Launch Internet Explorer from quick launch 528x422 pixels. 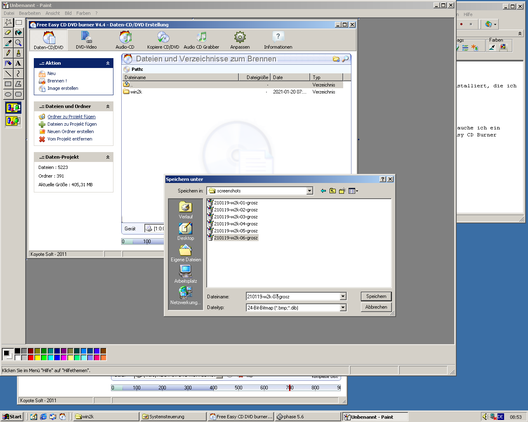pos(43,417)
